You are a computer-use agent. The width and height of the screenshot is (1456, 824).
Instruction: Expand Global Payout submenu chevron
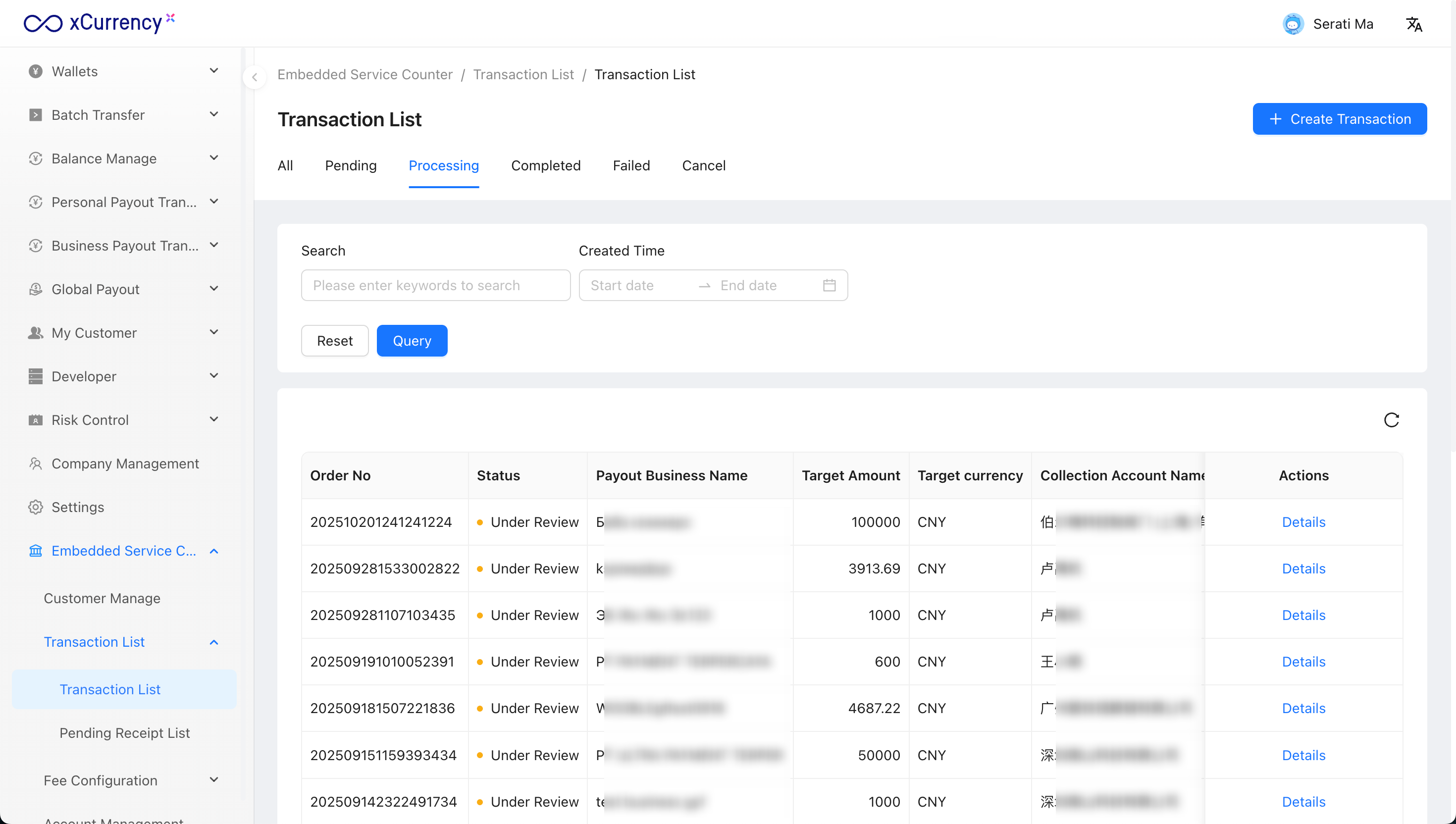coord(213,289)
